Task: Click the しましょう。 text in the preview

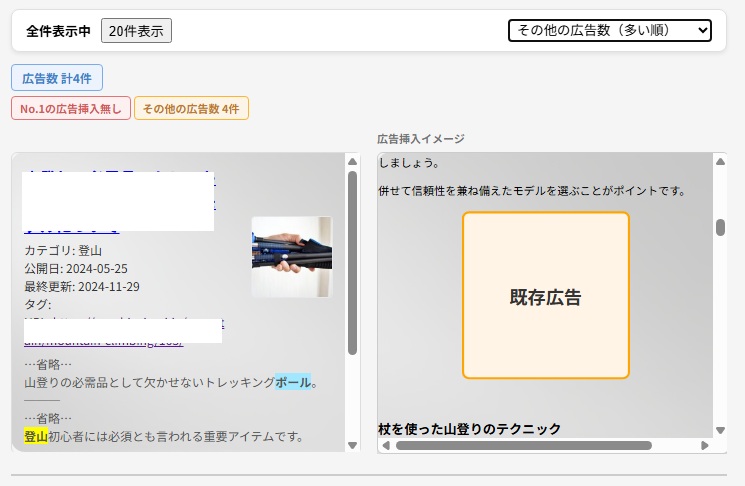Action: 409,163
